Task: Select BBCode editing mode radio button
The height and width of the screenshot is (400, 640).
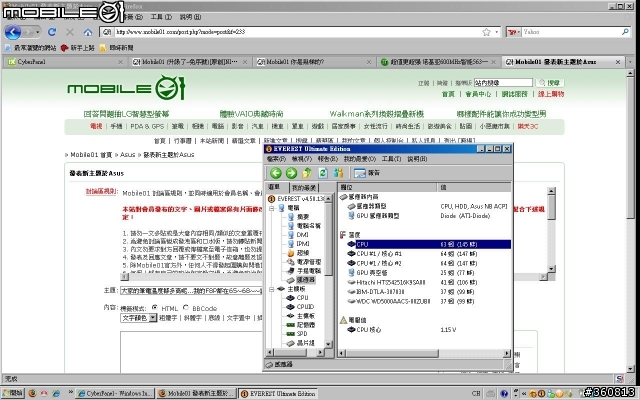Action: (186, 307)
